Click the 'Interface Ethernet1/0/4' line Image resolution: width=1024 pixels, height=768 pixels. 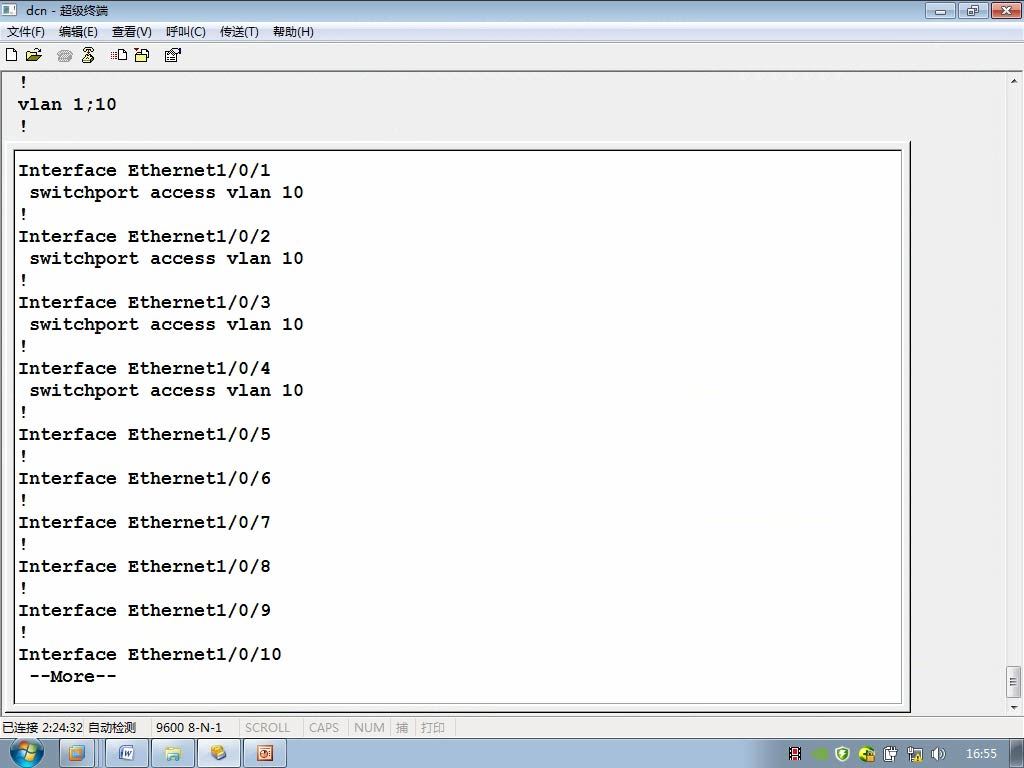144,368
